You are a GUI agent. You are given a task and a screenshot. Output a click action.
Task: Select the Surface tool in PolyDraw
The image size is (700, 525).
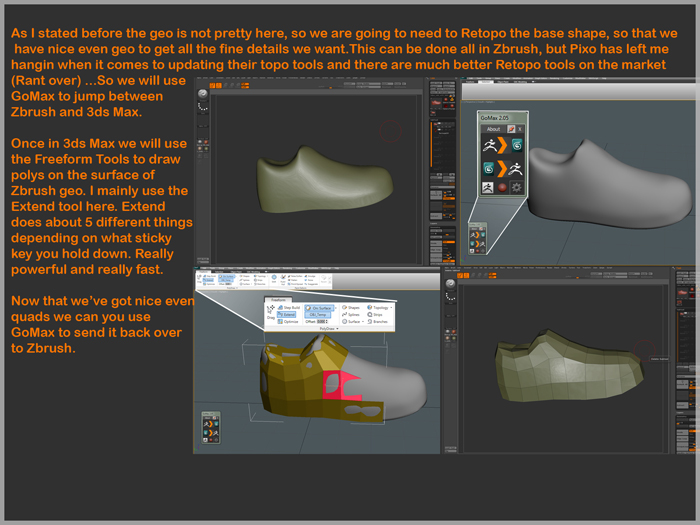coord(352,322)
